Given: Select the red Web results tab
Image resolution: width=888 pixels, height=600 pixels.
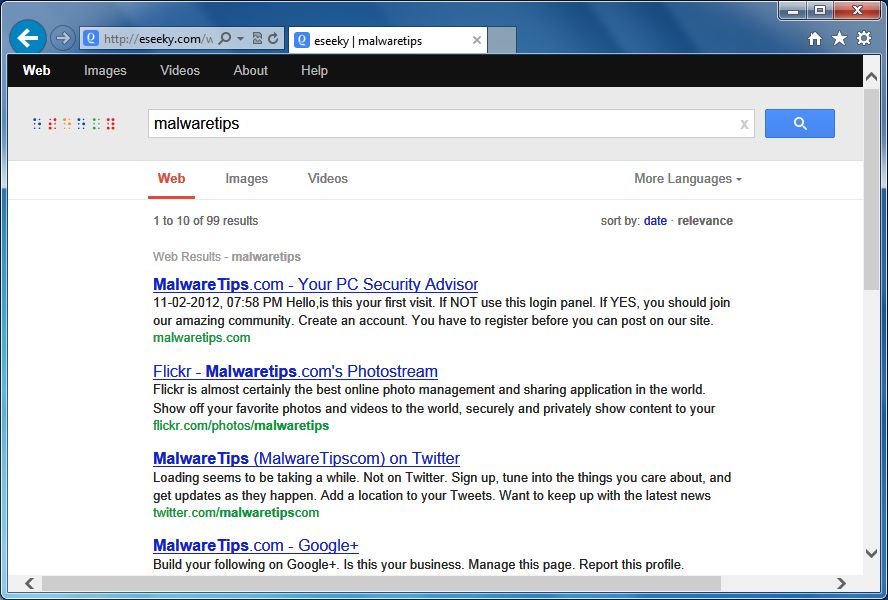Looking at the screenshot, I should (171, 178).
